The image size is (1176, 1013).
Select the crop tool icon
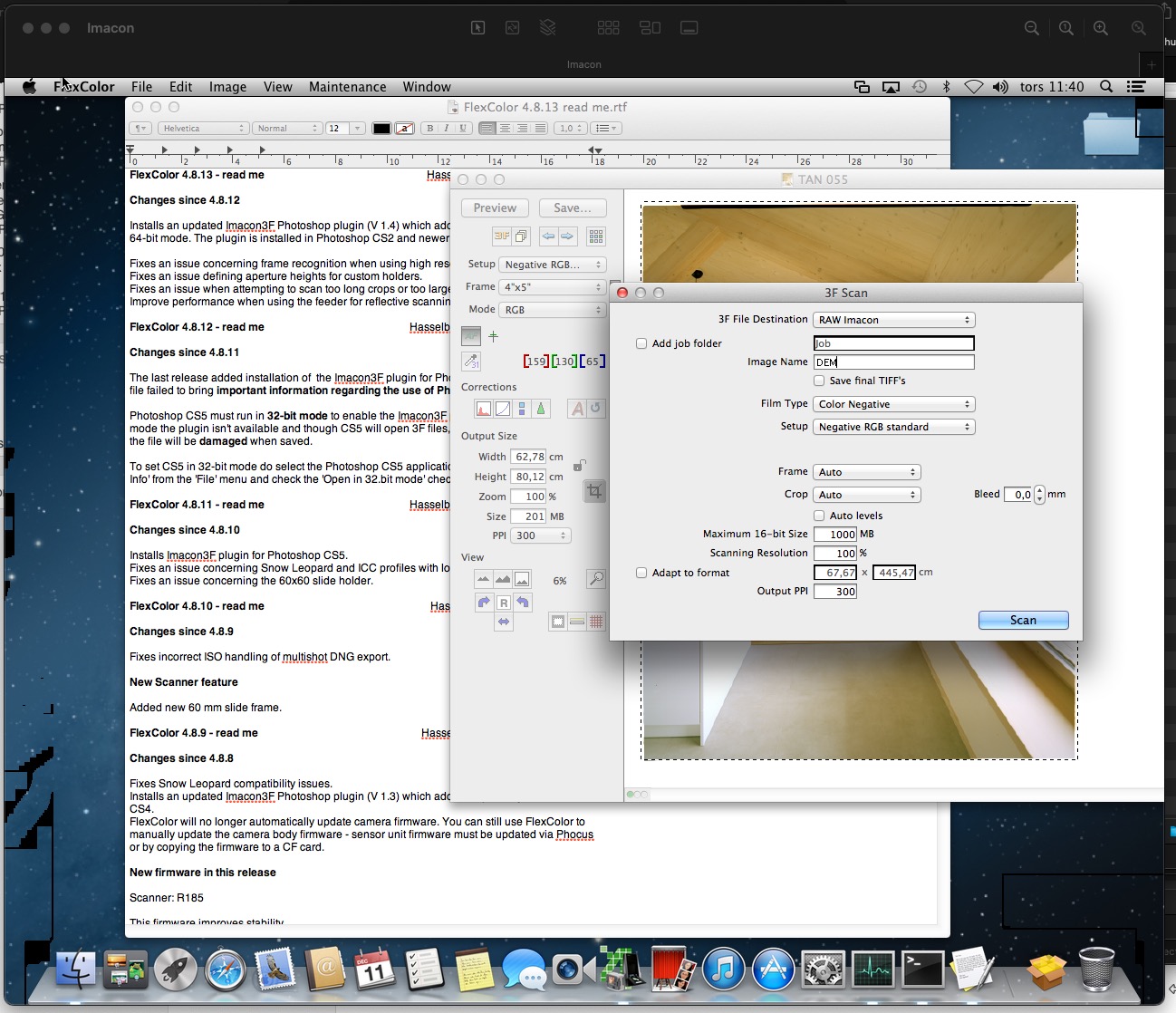[594, 491]
